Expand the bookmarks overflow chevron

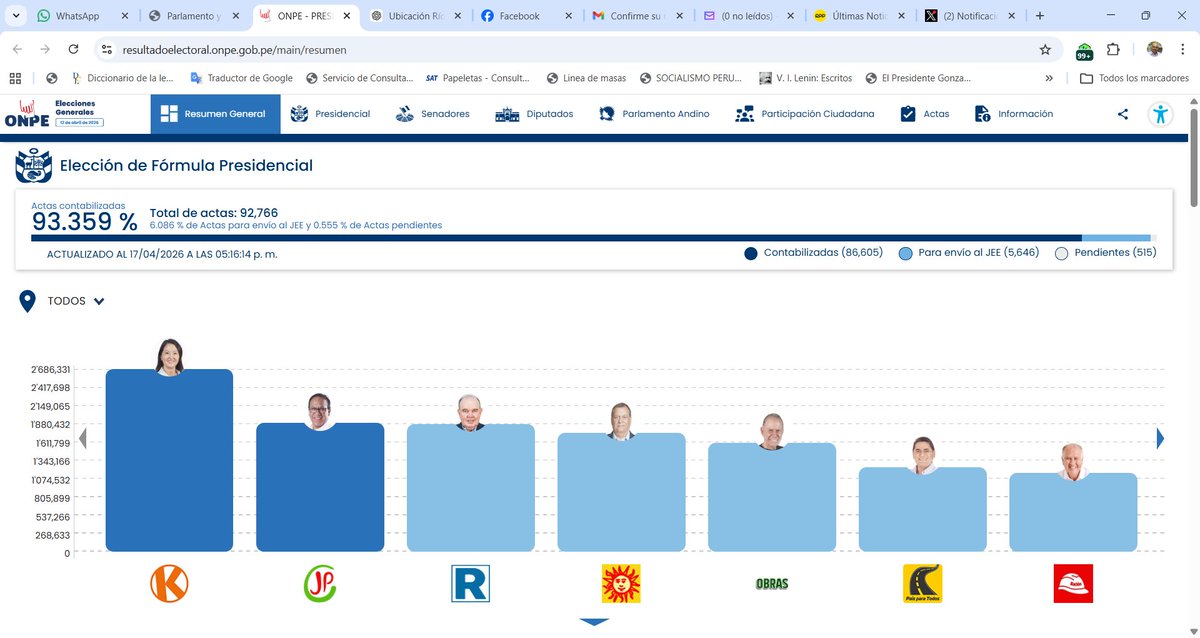pyautogui.click(x=1048, y=78)
